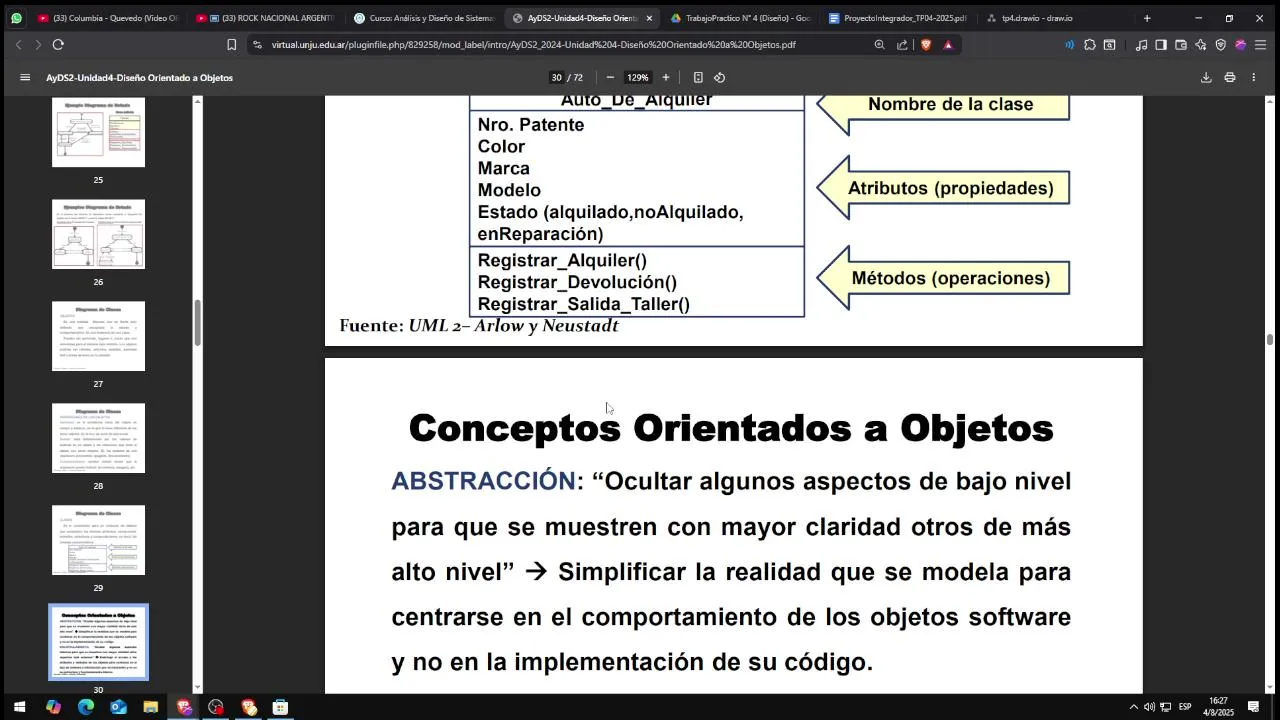Click the zoom in plus button
Viewport: 1280px width, 720px height.
[x=666, y=77]
